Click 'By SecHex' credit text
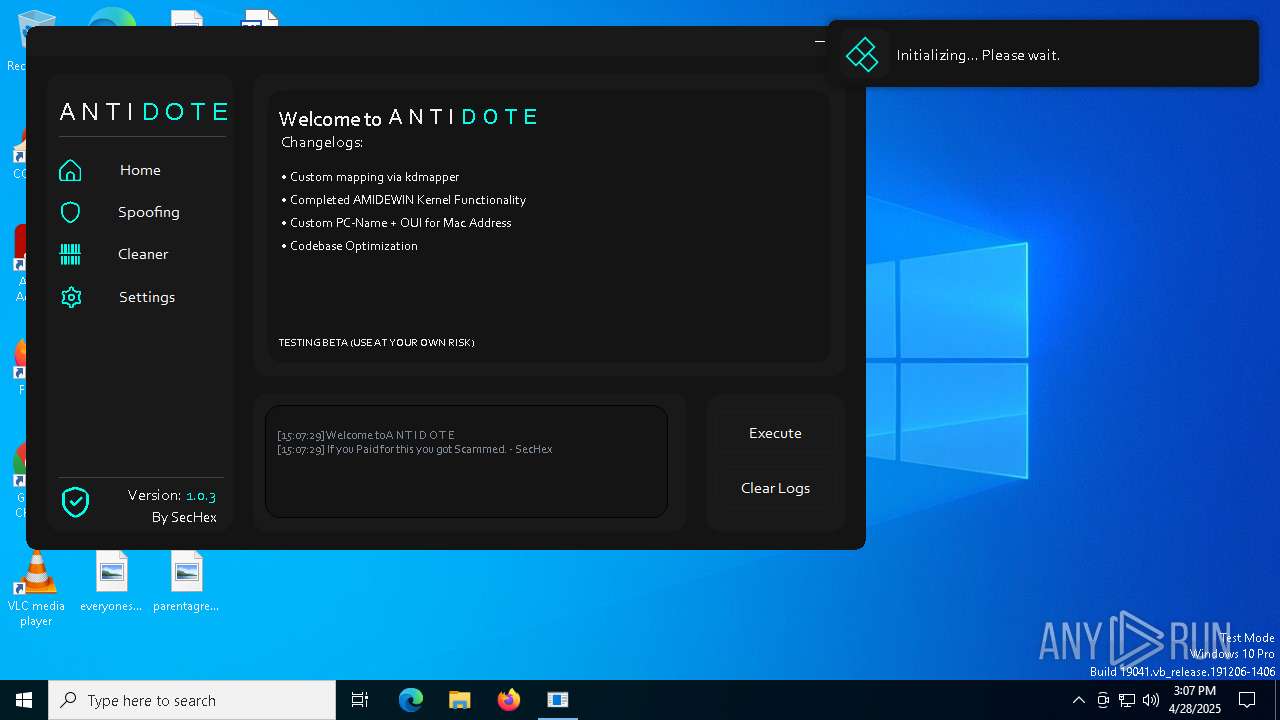Image resolution: width=1280 pixels, height=720 pixels. click(x=184, y=517)
